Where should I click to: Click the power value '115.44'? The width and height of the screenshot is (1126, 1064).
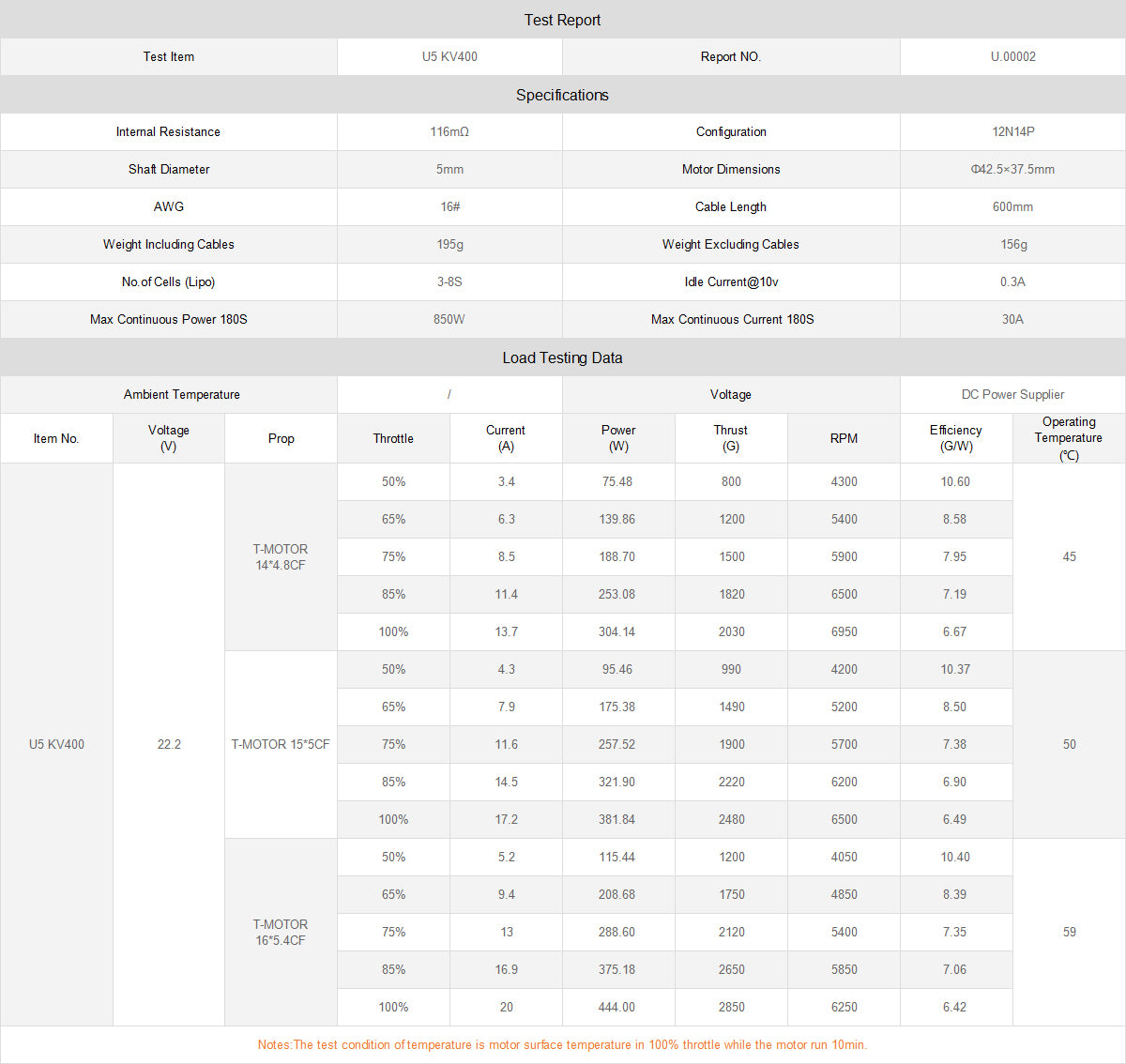(617, 857)
